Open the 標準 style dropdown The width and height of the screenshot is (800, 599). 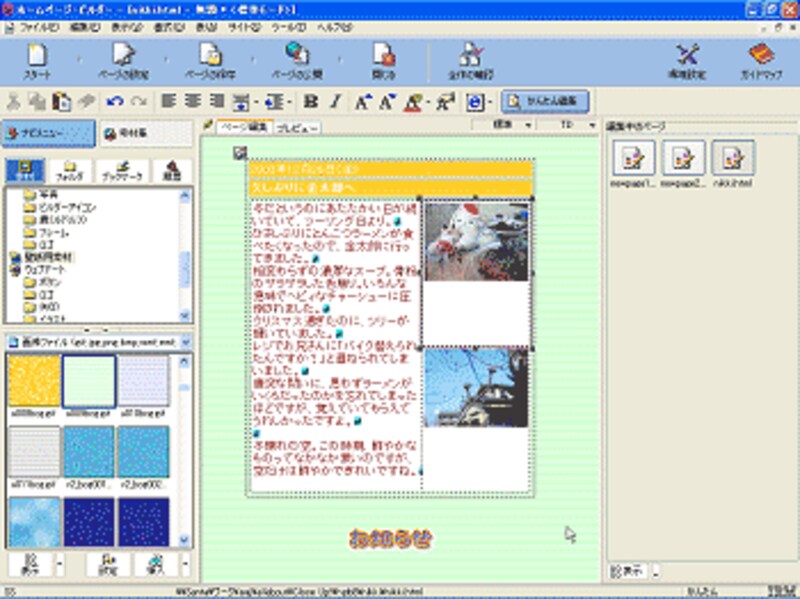click(528, 125)
